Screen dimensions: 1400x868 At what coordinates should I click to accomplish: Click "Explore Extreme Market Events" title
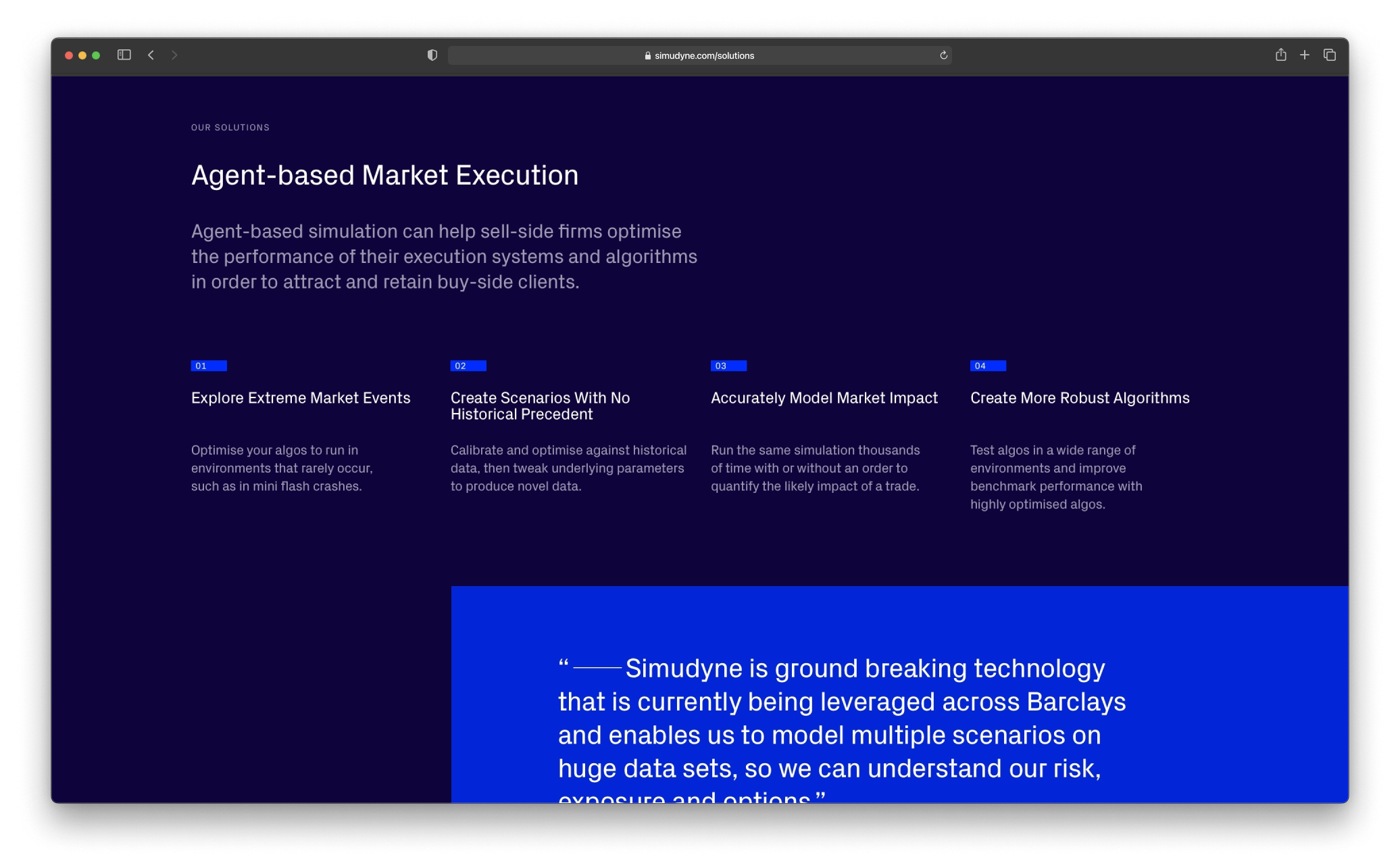pyautogui.click(x=301, y=398)
